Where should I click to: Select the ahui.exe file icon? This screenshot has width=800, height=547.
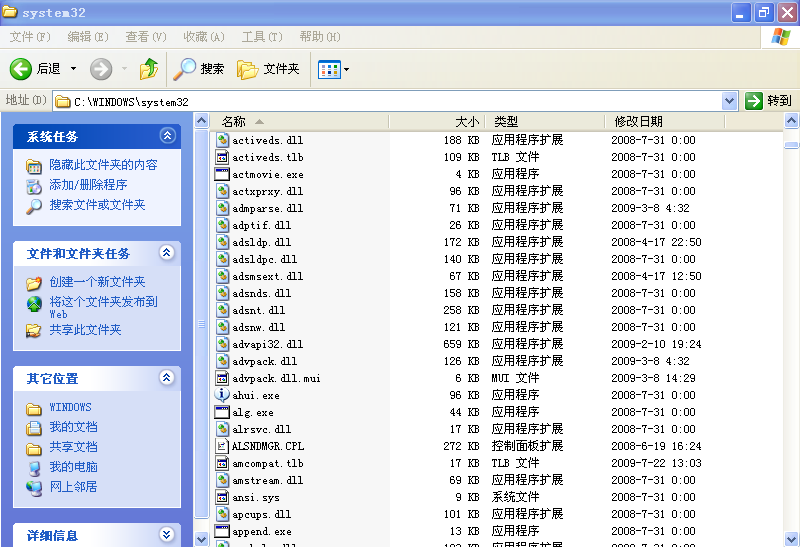pos(223,395)
